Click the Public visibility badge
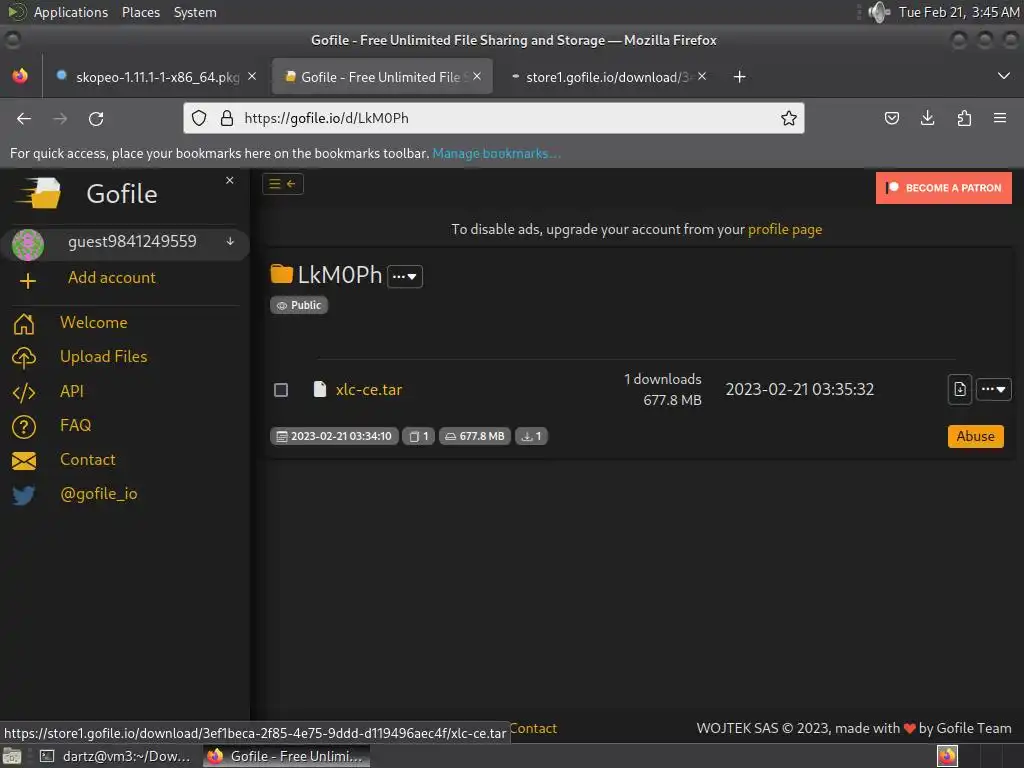This screenshot has height=768, width=1024. tap(299, 305)
